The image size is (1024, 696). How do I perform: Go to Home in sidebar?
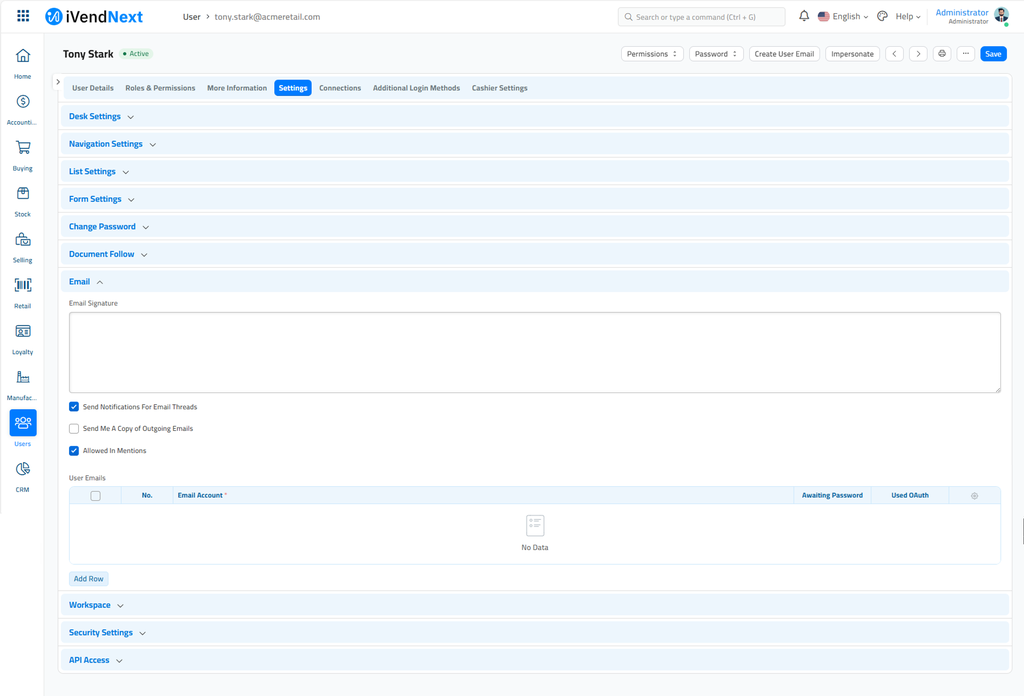(x=23, y=63)
